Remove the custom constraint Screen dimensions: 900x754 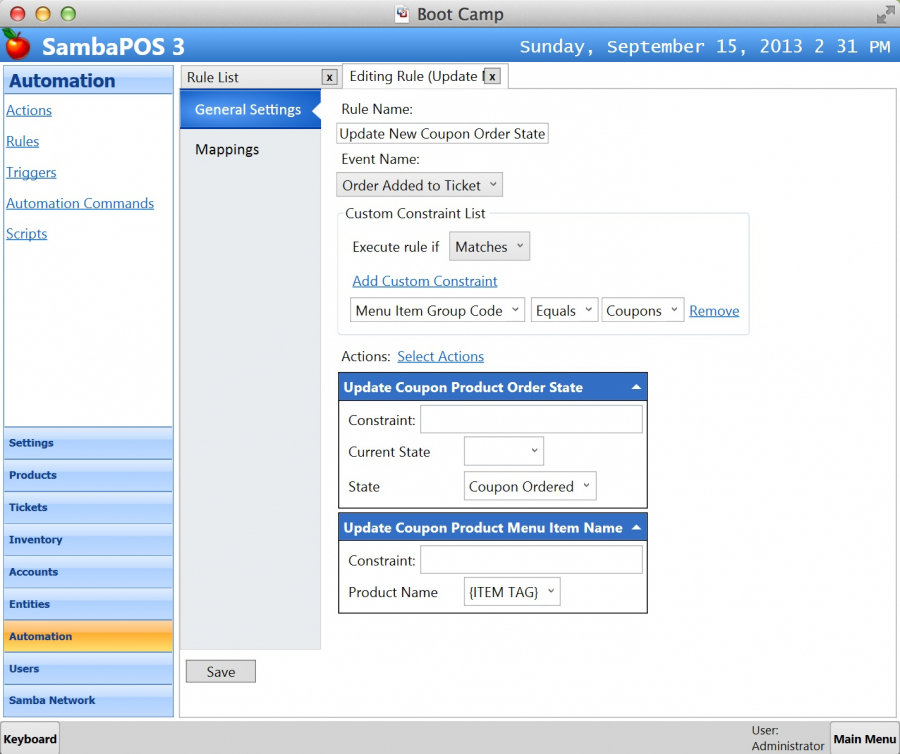(714, 311)
